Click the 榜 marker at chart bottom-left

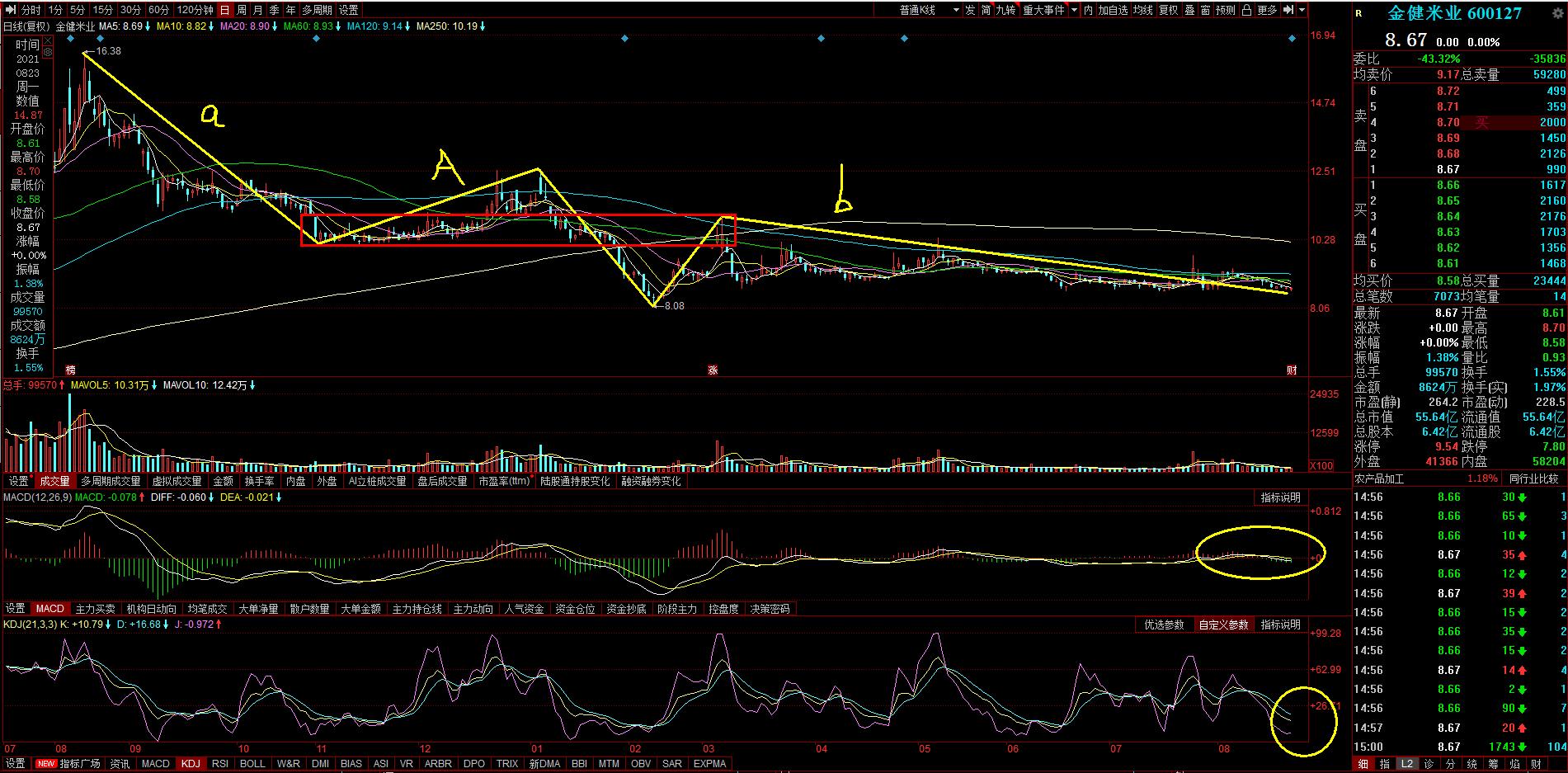click(69, 370)
